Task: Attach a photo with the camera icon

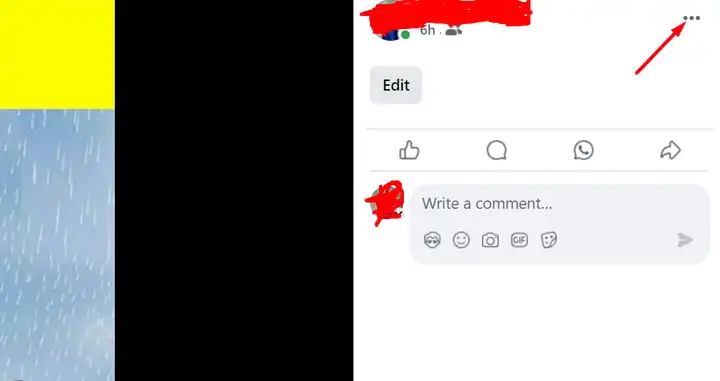Action: 490,240
